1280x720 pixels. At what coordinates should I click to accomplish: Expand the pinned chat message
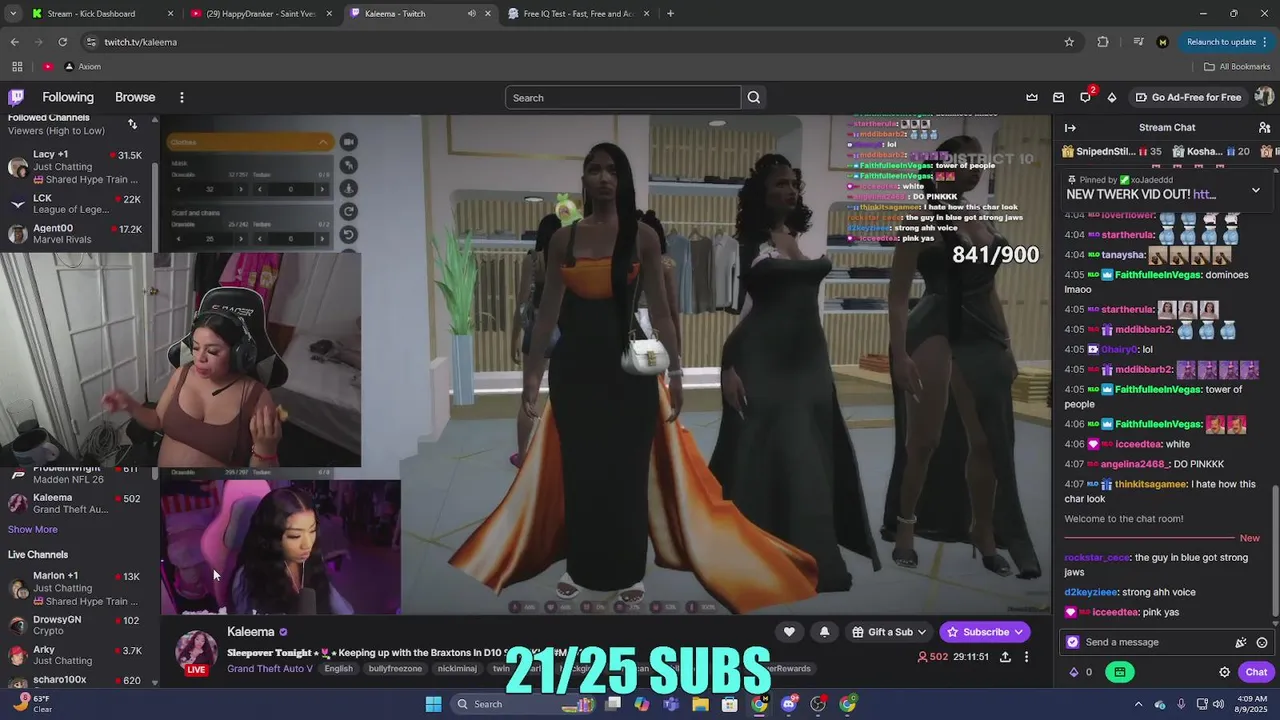1256,190
